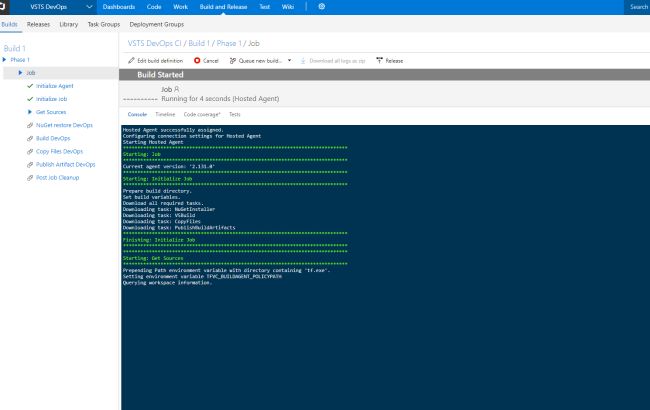Open the Queue new build dropdown arrow
Image resolution: width=650 pixels, height=410 pixels.
(289, 61)
